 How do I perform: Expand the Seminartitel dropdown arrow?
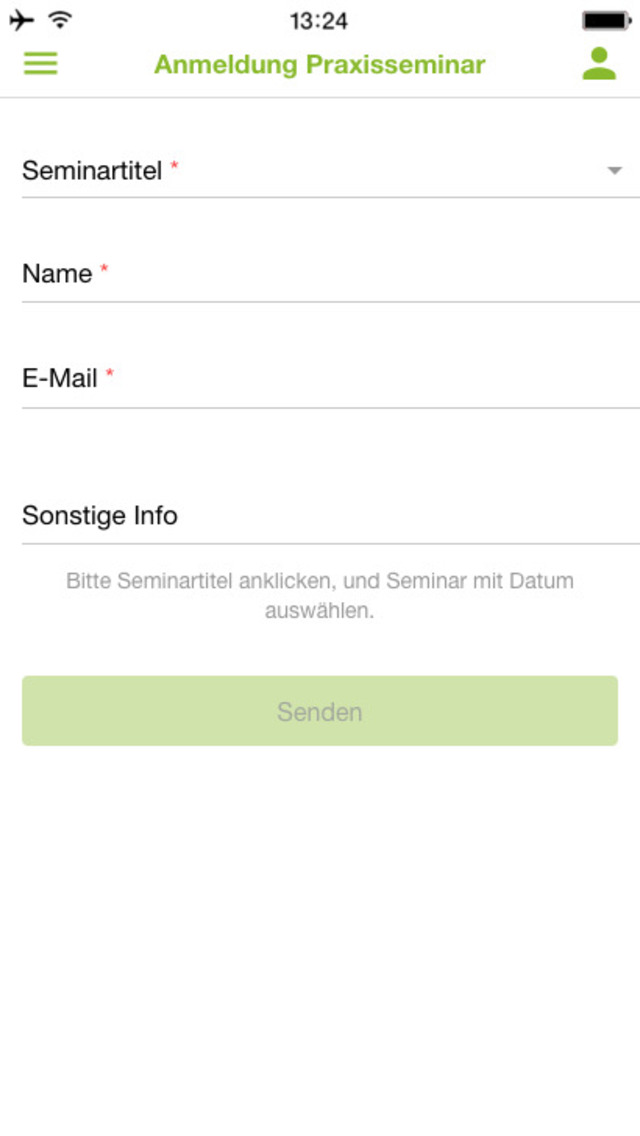coord(615,171)
